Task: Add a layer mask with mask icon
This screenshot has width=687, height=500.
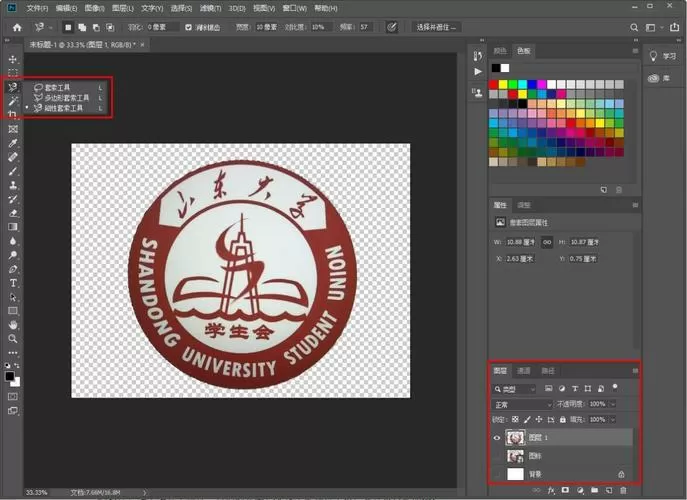Action: [565, 490]
